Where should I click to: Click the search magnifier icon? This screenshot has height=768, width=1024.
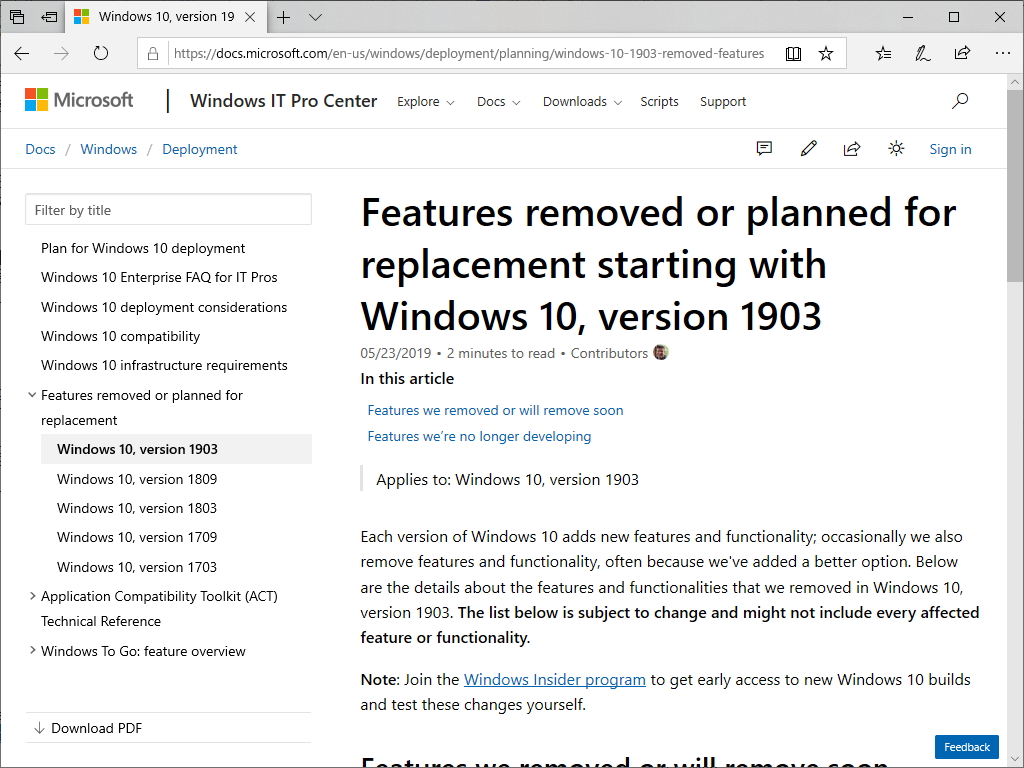point(960,101)
